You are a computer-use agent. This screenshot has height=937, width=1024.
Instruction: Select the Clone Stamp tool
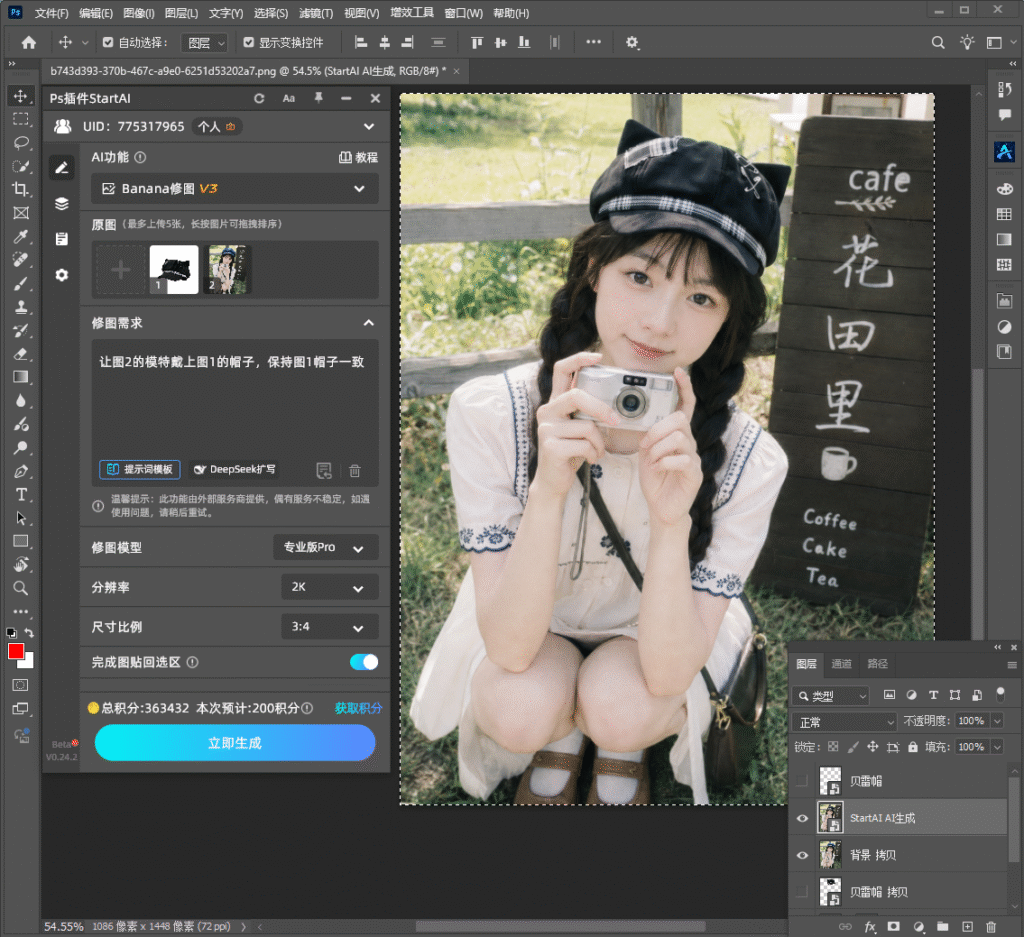coord(21,307)
